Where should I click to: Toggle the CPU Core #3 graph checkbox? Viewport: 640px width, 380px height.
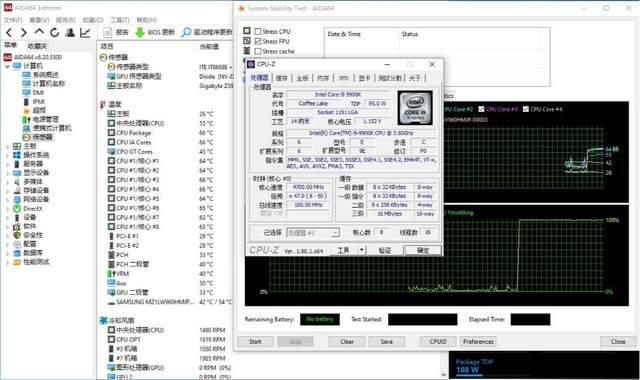(x=481, y=109)
